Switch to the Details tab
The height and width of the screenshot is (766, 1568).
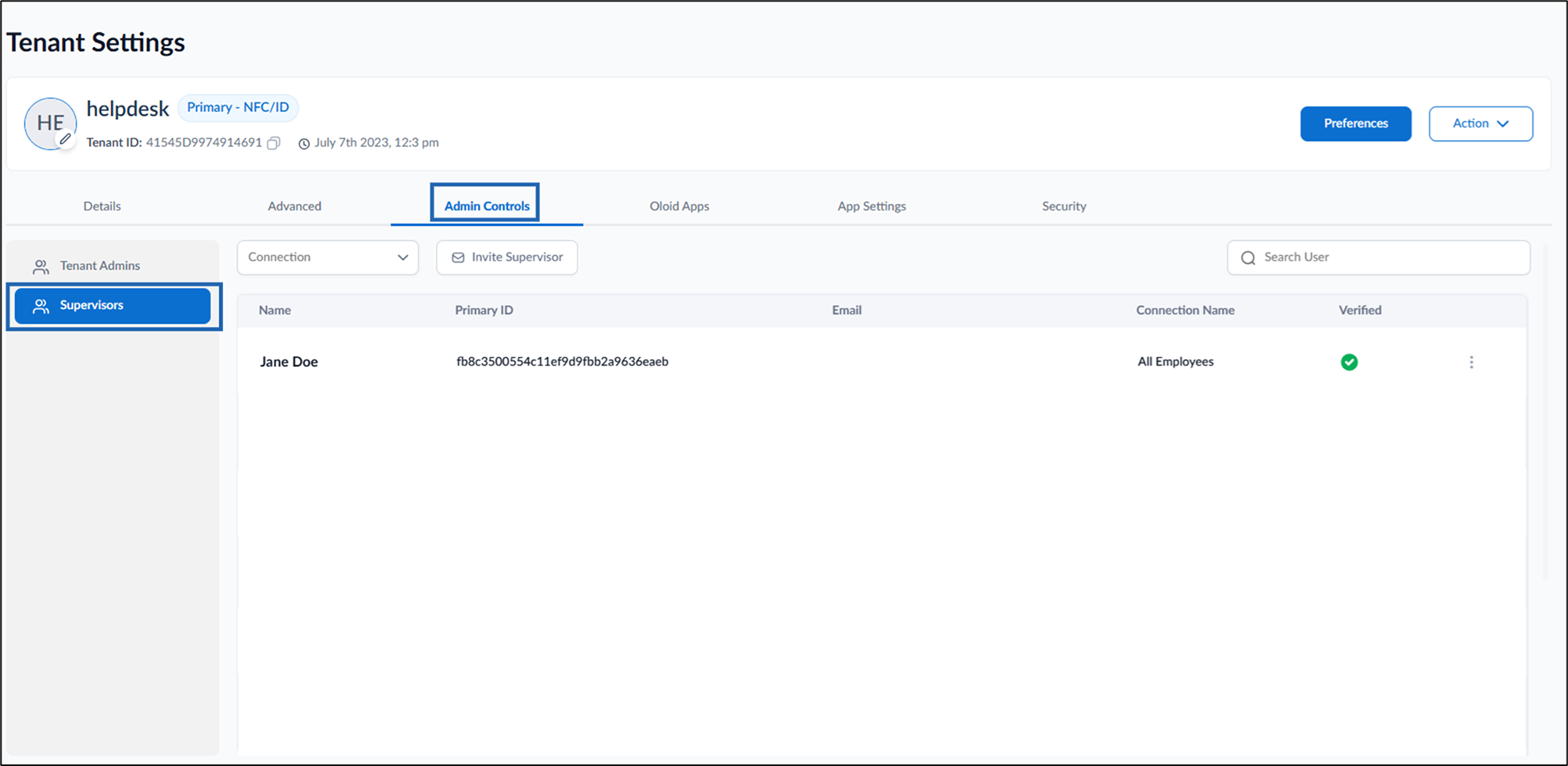[x=102, y=206]
